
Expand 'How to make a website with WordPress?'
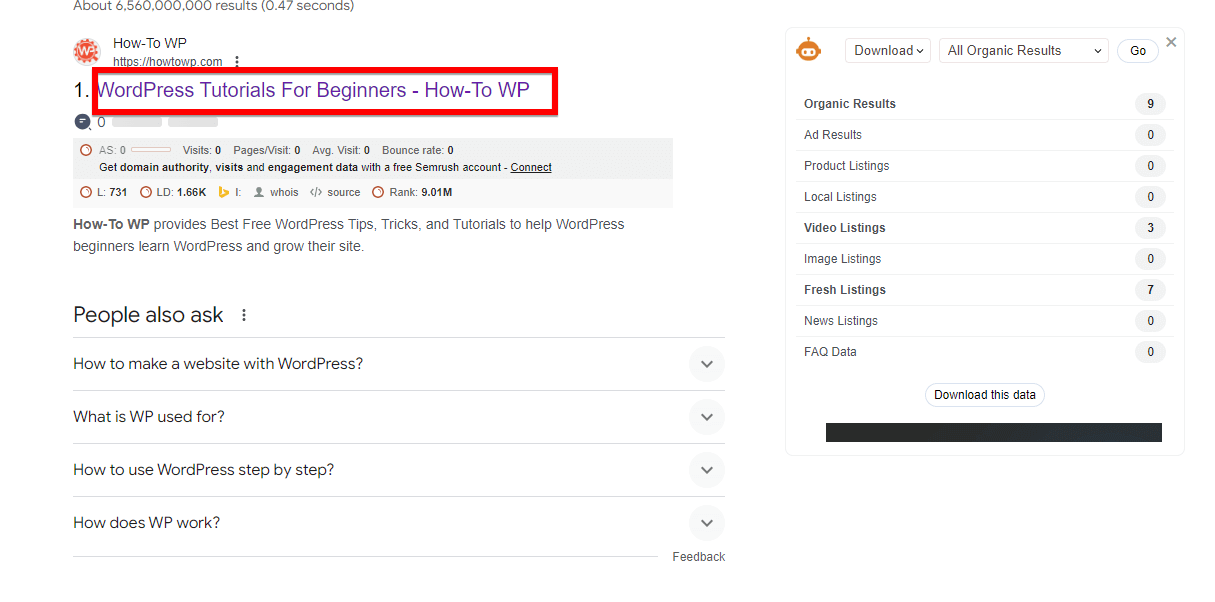coord(706,364)
